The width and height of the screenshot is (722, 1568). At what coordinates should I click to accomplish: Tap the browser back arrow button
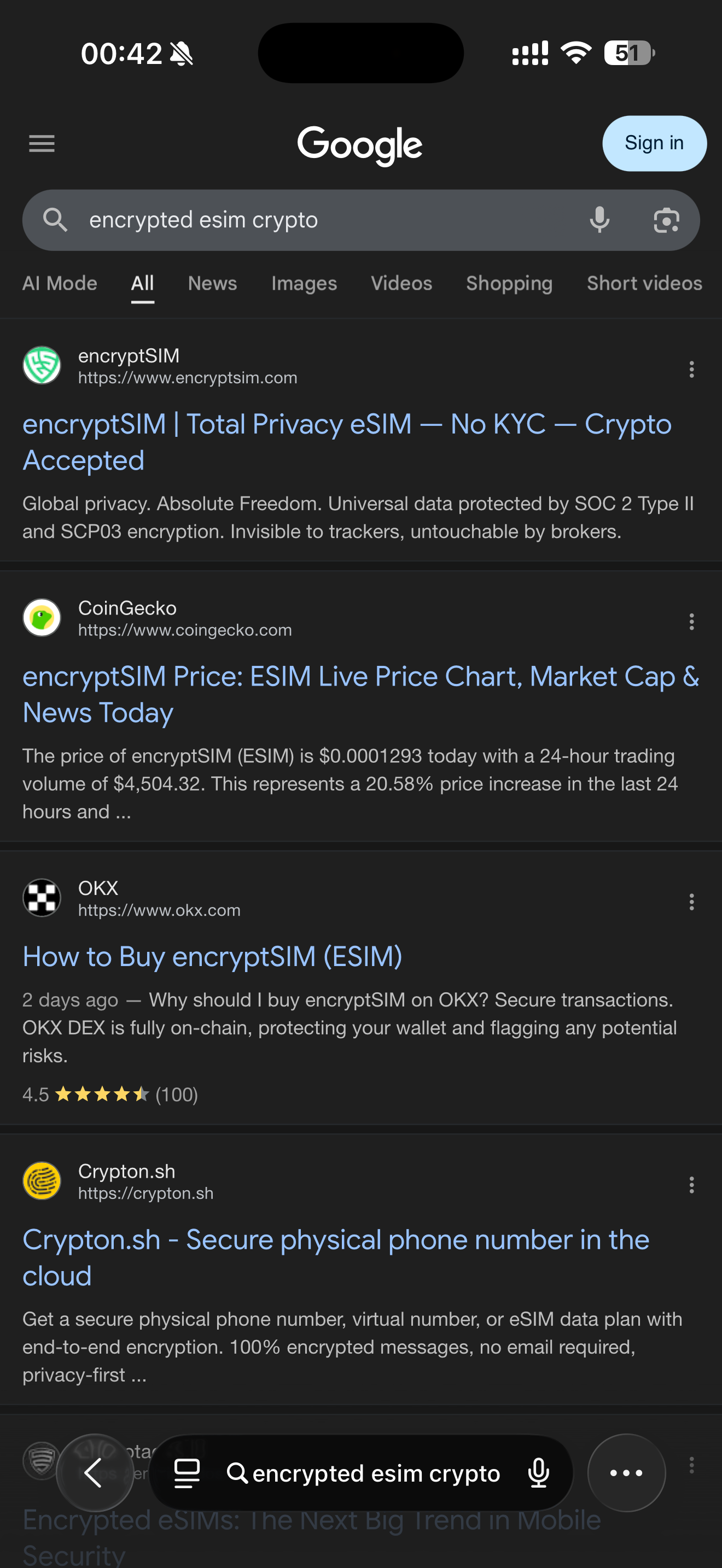tap(94, 1472)
